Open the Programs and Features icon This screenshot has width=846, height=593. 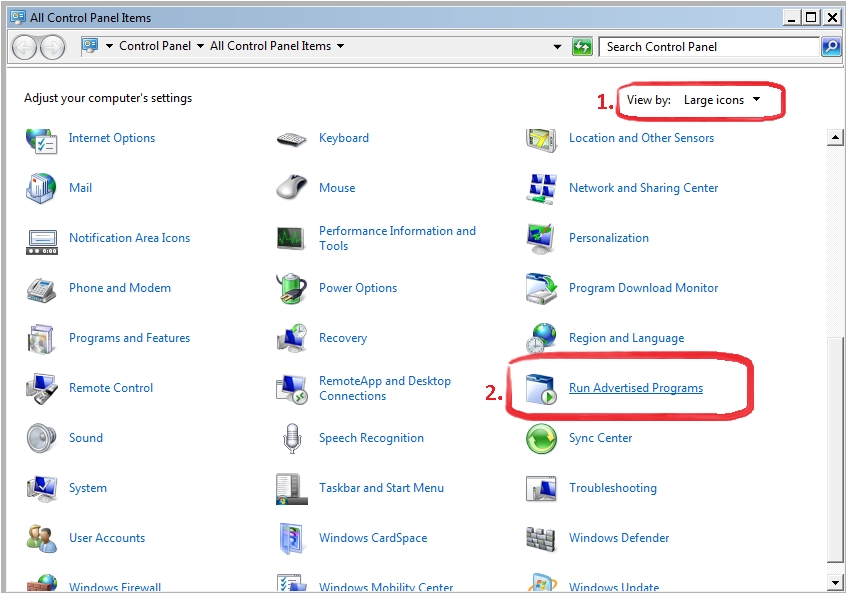click(x=41, y=339)
